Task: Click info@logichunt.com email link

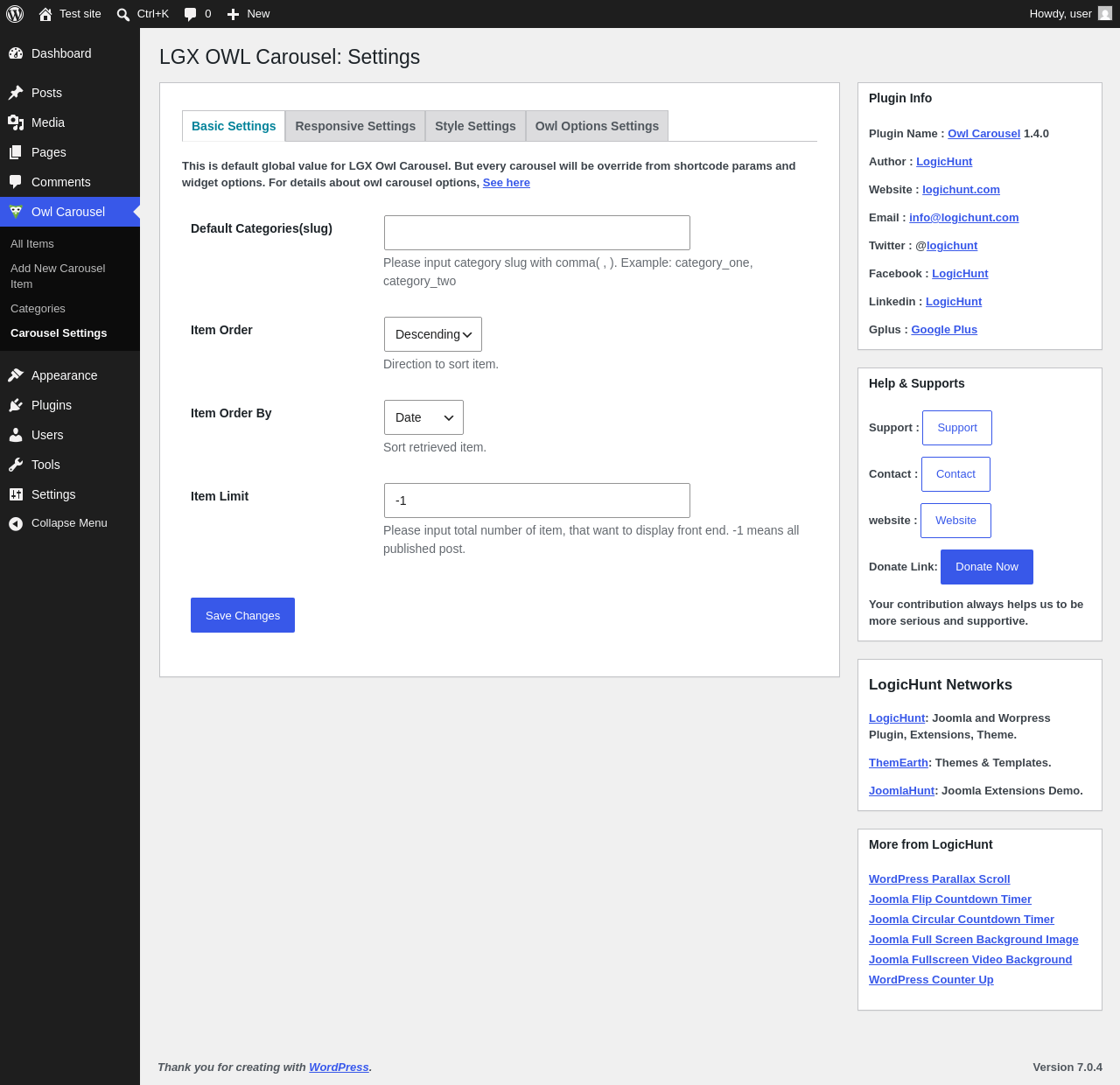Action: click(x=963, y=218)
